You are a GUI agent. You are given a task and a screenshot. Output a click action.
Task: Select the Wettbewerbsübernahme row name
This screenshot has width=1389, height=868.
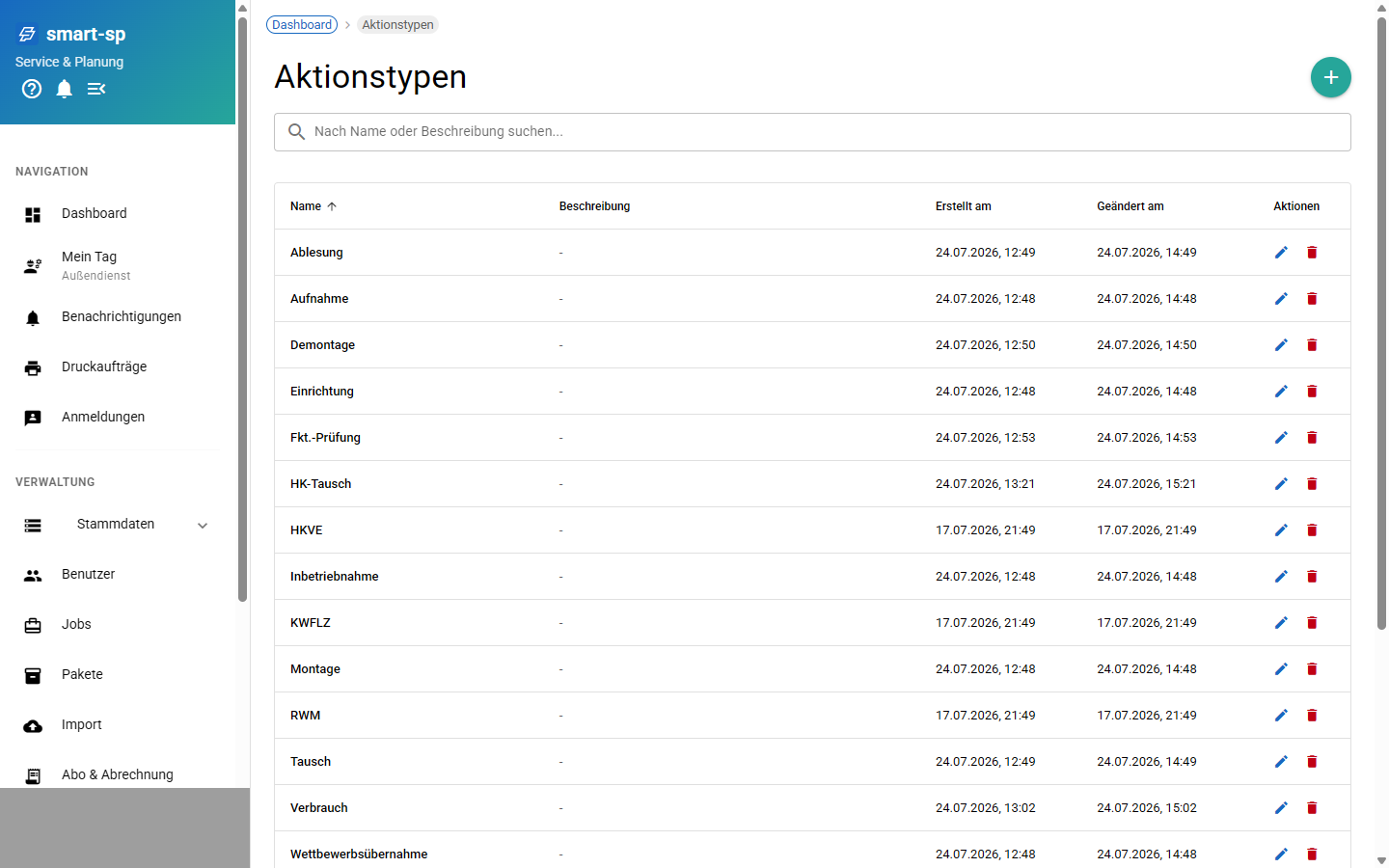(x=359, y=854)
